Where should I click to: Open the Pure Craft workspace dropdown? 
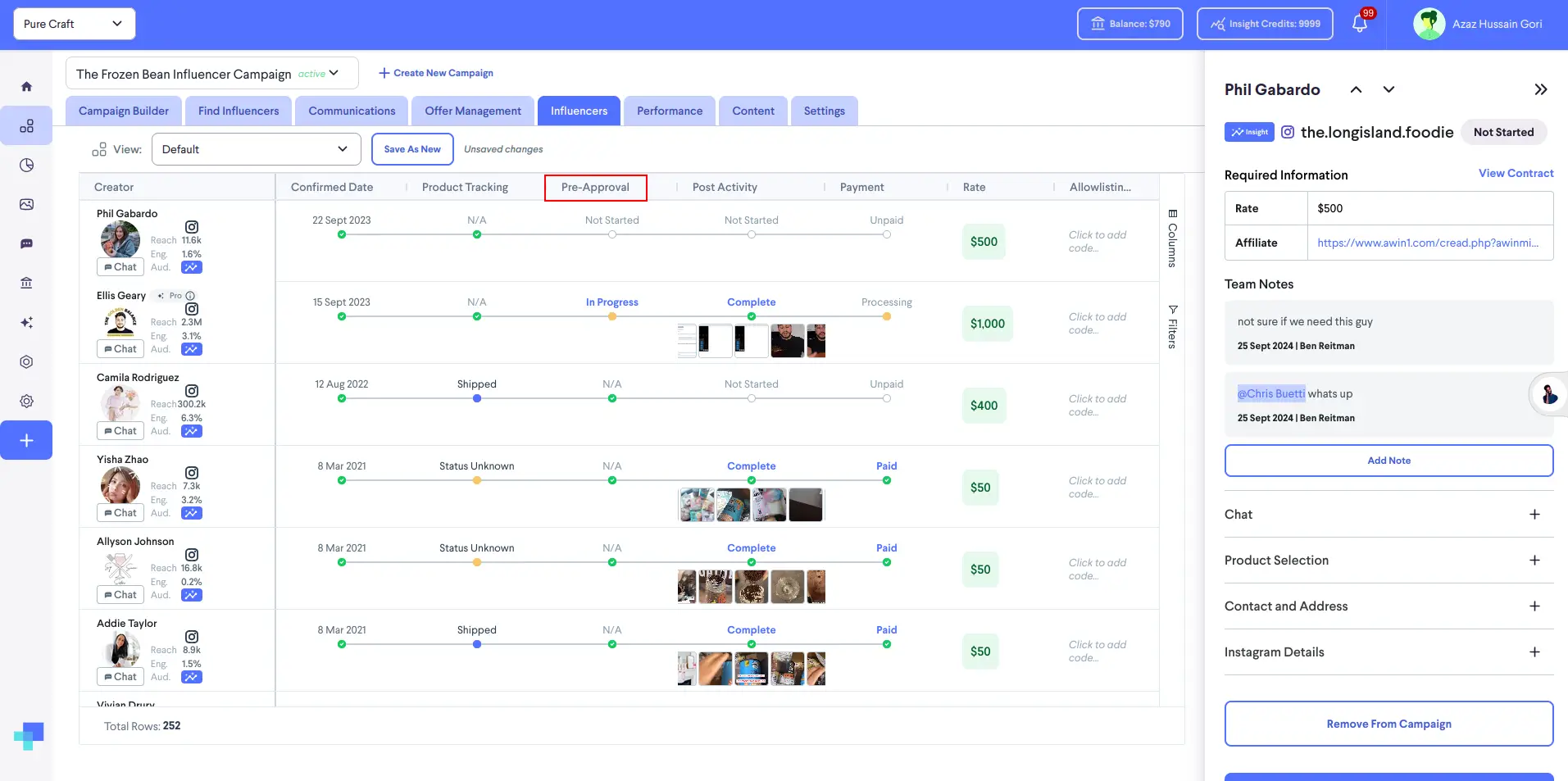coord(75,24)
